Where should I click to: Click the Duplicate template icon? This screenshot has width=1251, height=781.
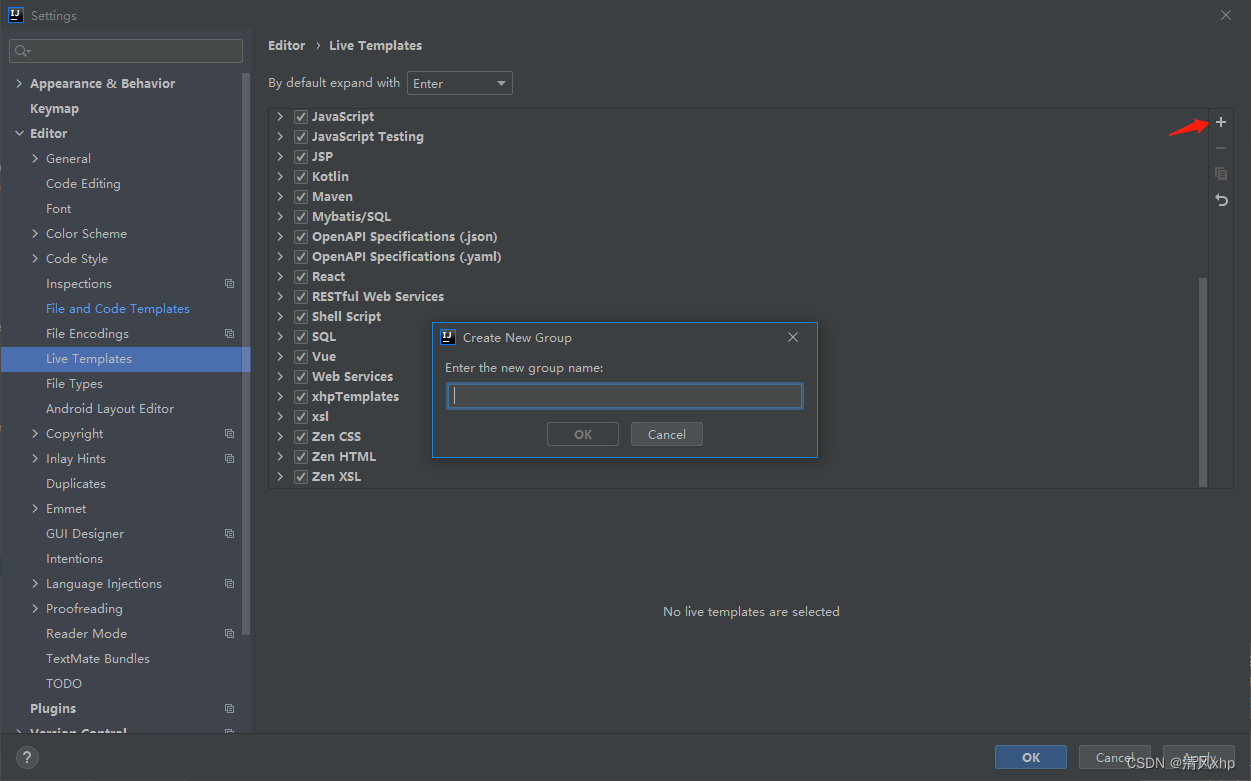[x=1220, y=174]
